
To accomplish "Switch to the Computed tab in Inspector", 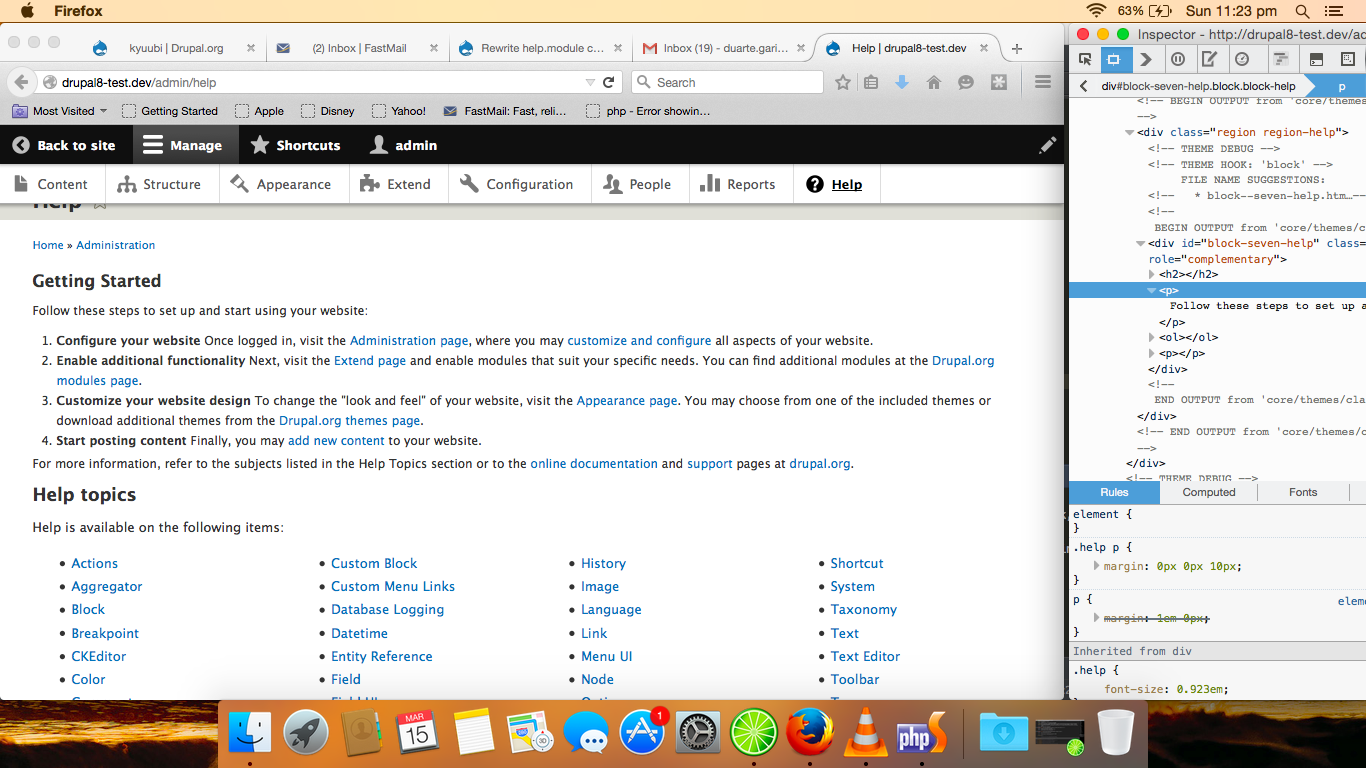I will (x=1208, y=491).
